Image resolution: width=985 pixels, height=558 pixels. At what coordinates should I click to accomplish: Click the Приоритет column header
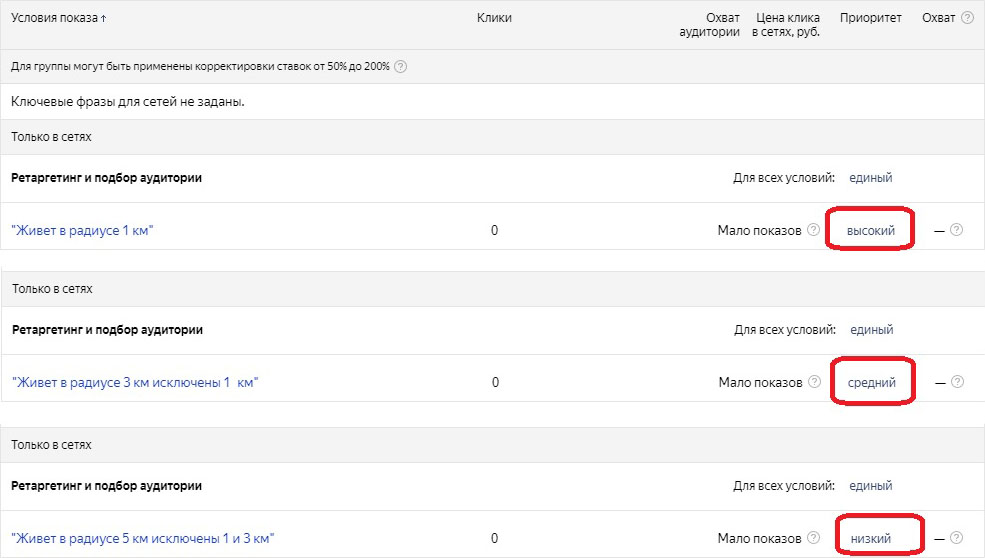tap(870, 18)
